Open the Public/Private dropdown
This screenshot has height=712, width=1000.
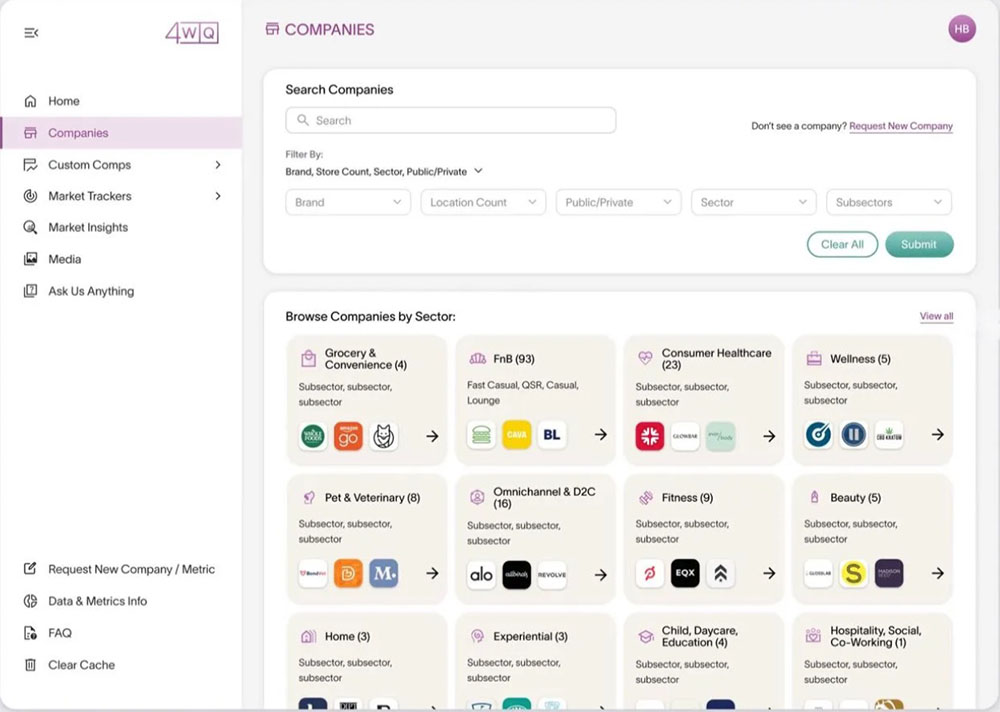coord(619,202)
